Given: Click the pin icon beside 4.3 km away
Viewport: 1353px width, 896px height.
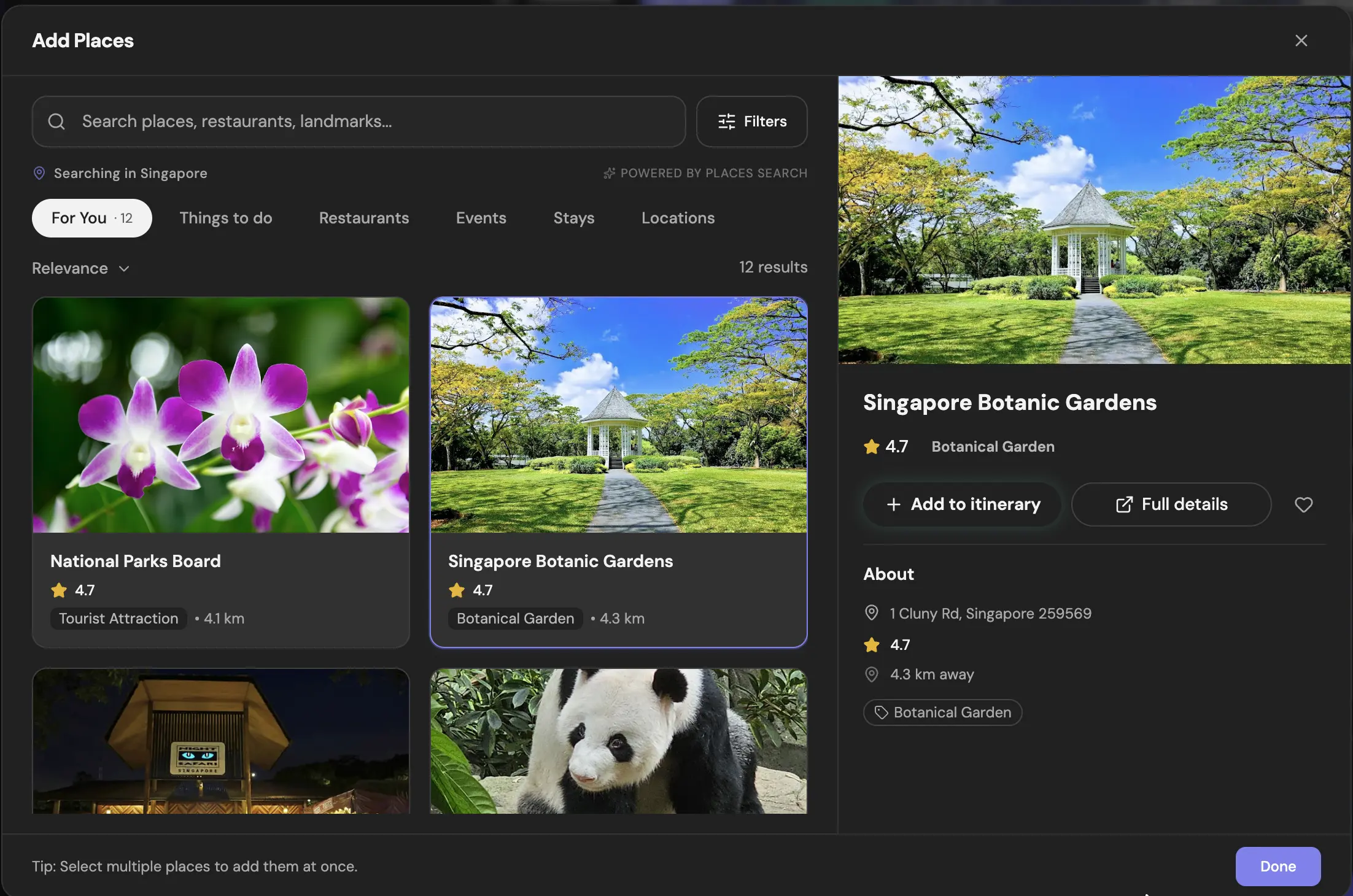Looking at the screenshot, I should click(871, 674).
